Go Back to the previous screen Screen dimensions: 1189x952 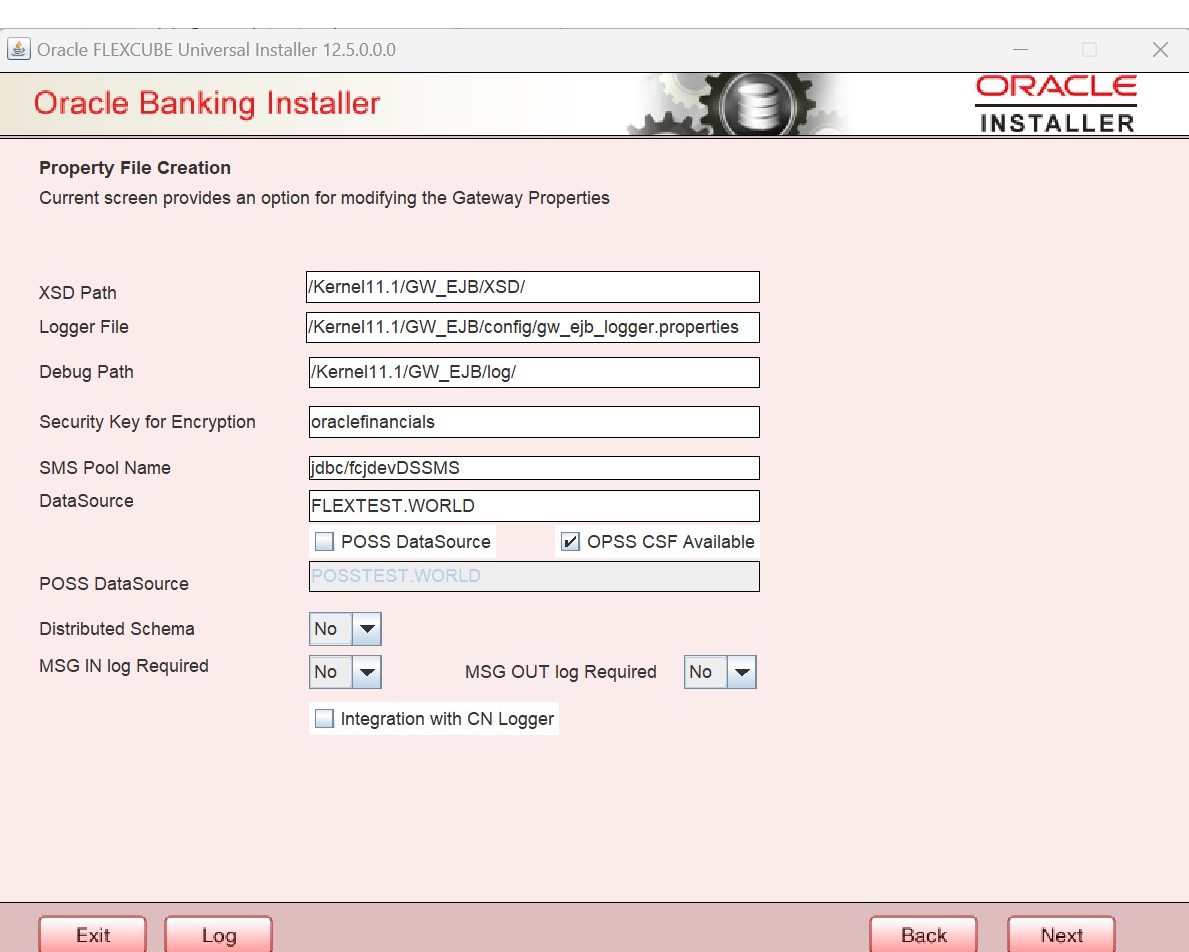(x=924, y=935)
